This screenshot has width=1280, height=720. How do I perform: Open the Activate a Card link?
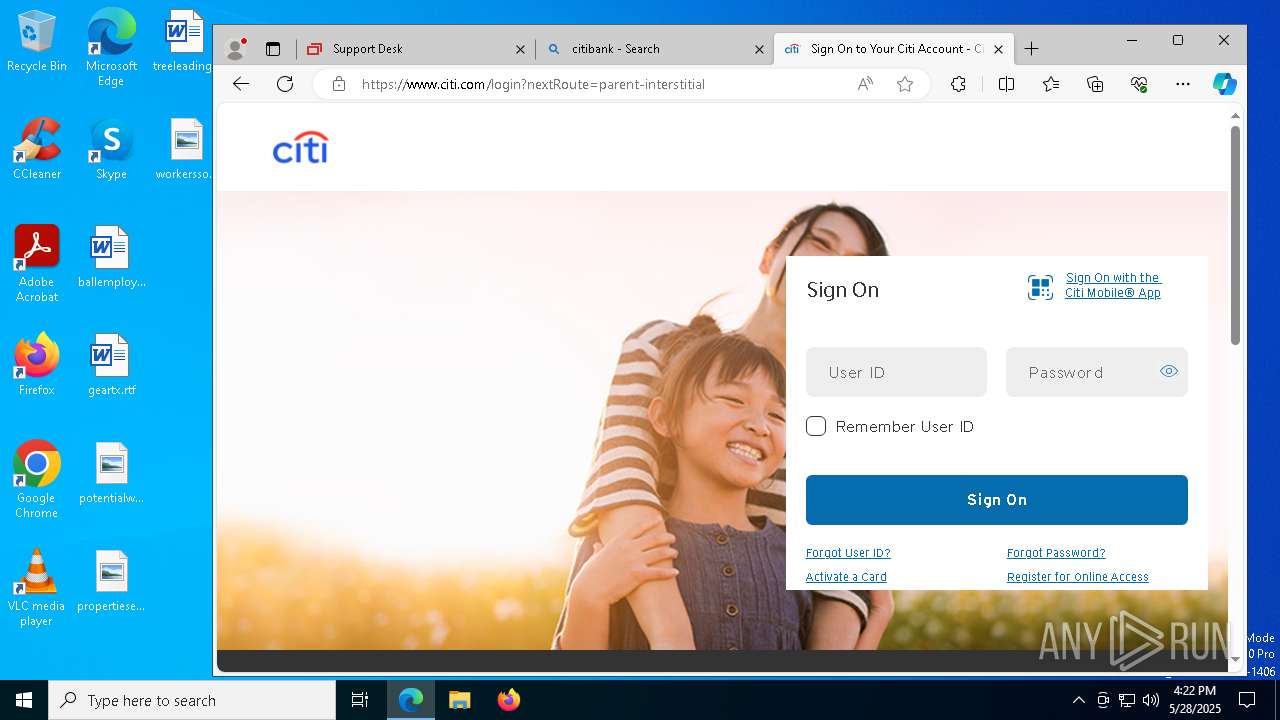click(846, 577)
